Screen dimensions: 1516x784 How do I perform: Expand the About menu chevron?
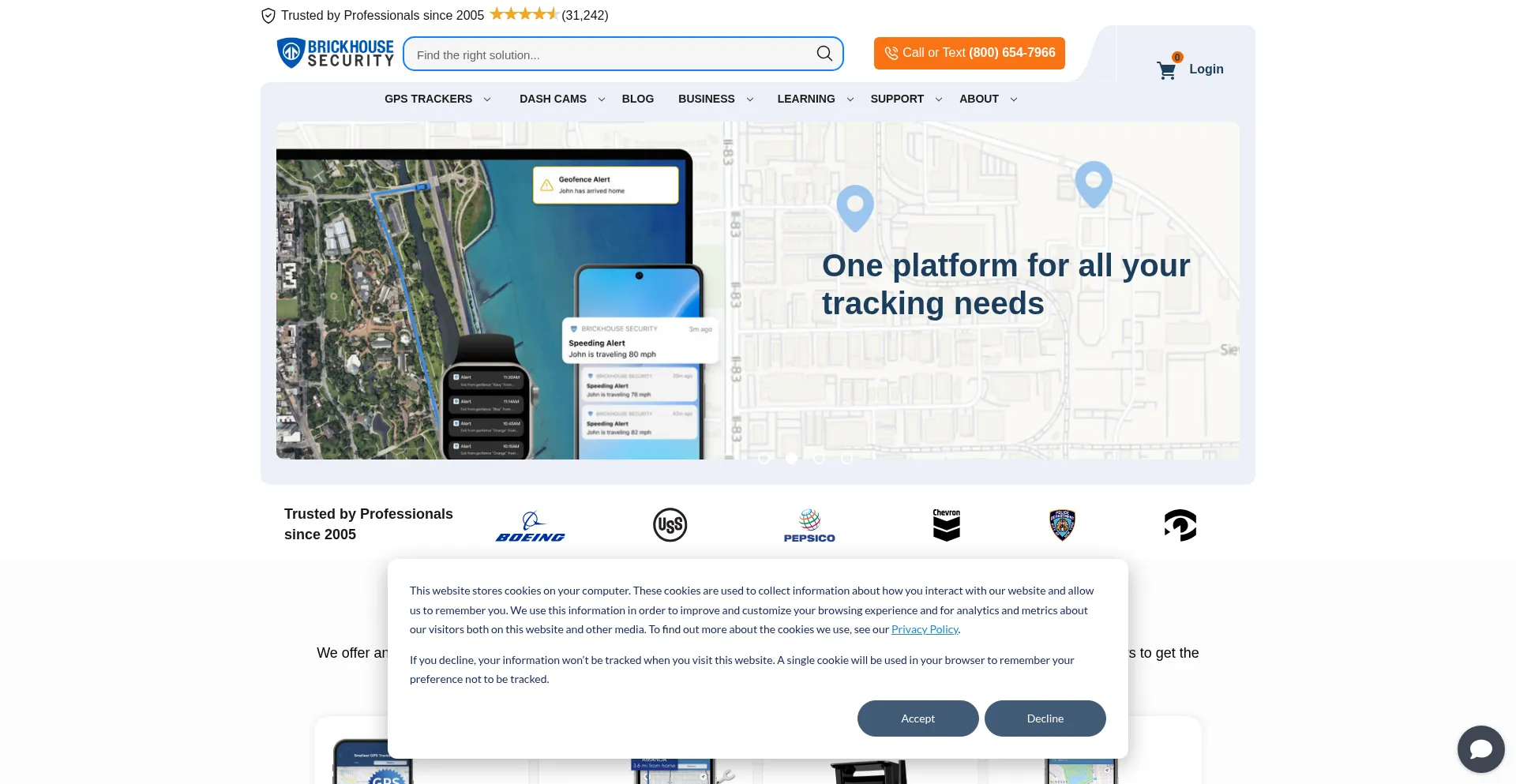coord(1014,99)
